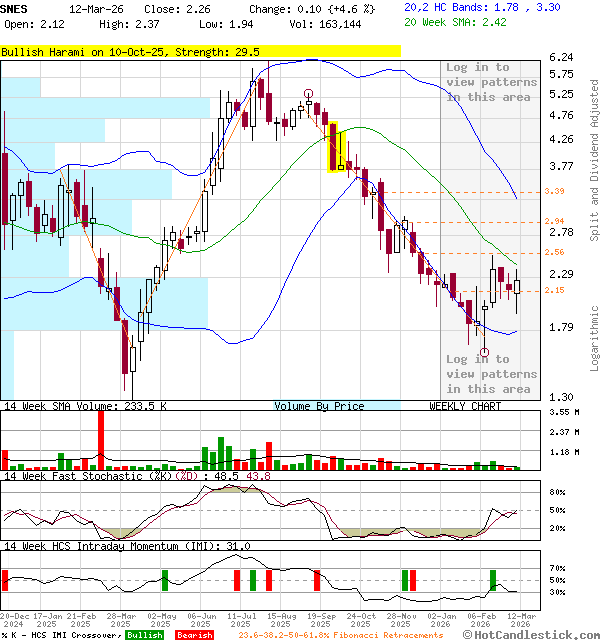Click the red circle marker near price peak
Screen dimensions: 600x640
[x=309, y=93]
